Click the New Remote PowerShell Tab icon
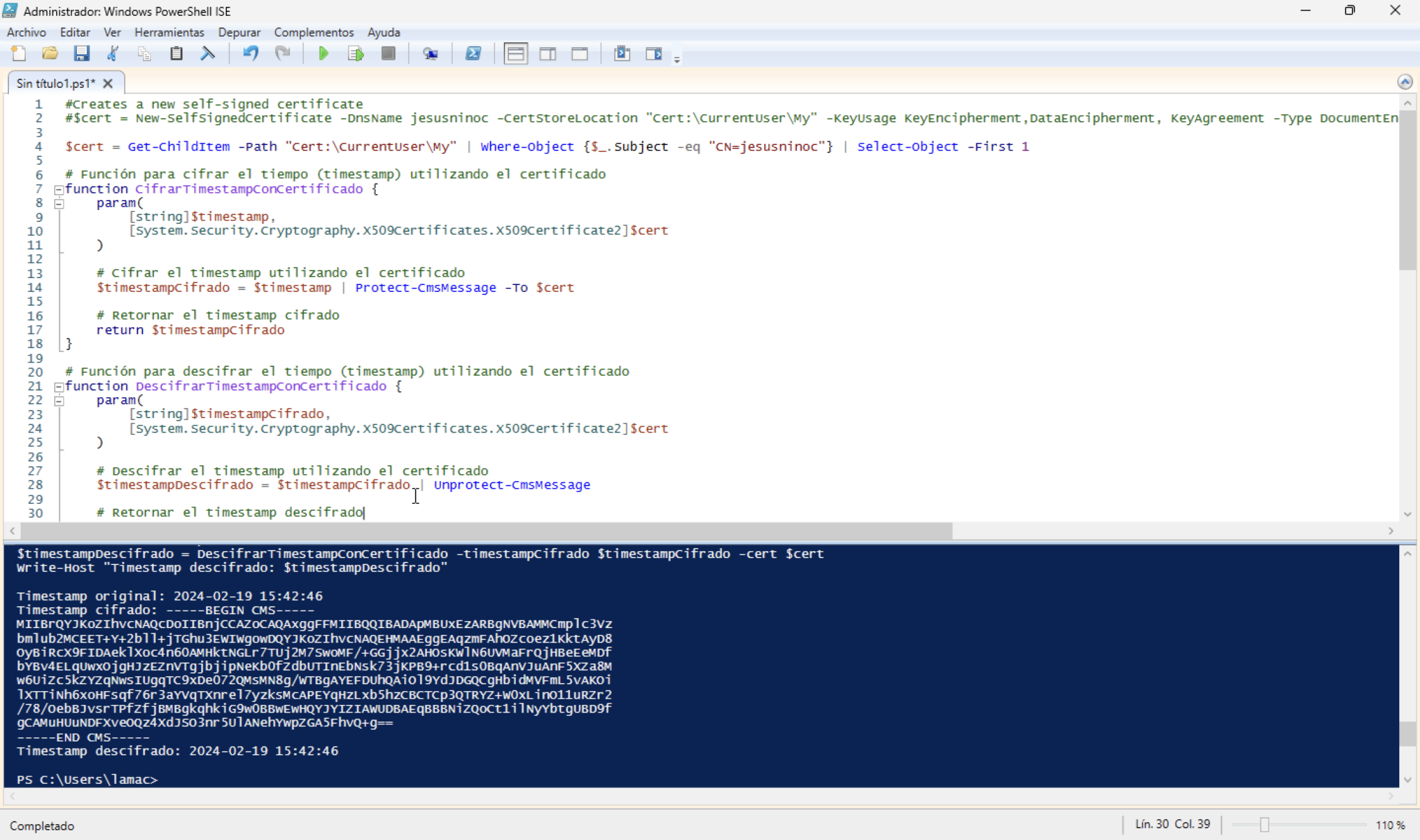This screenshot has height=840, width=1420. pyautogui.click(x=431, y=53)
